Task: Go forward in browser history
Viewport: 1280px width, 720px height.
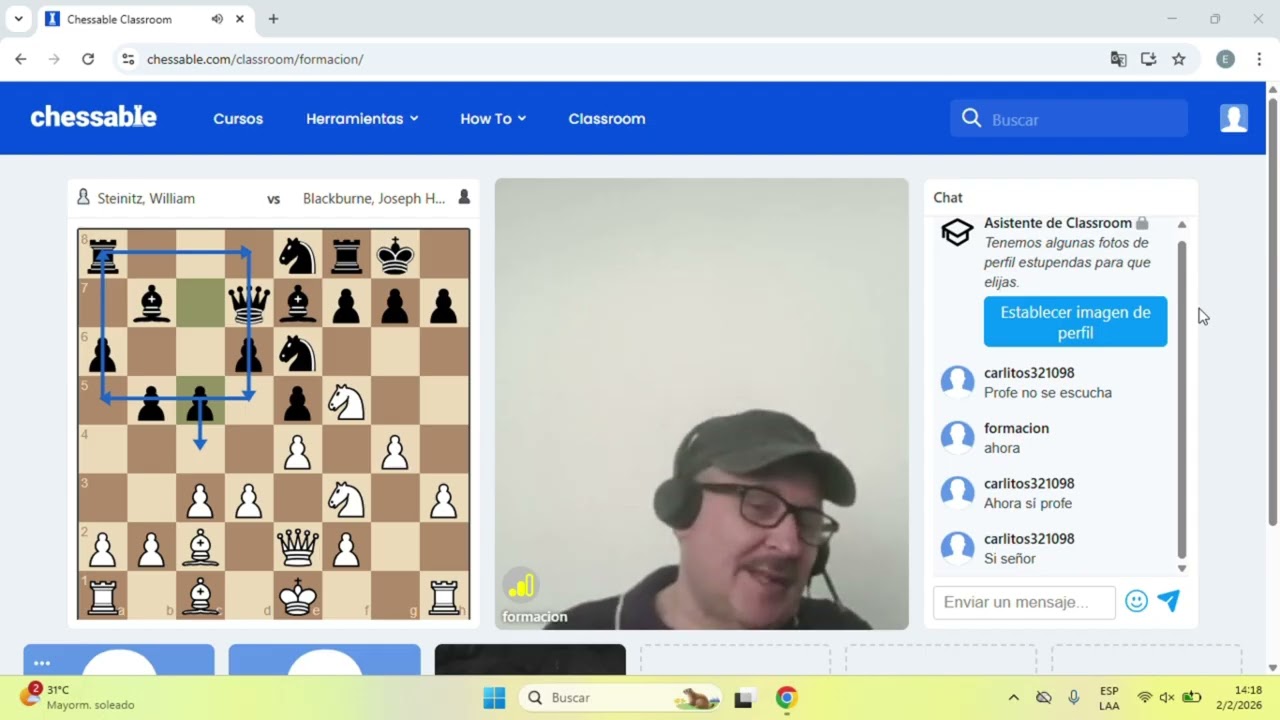Action: (x=54, y=59)
